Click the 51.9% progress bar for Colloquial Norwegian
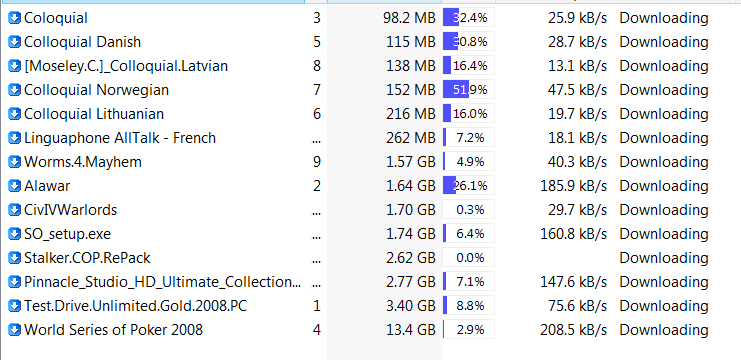The height and width of the screenshot is (360, 741). click(x=468, y=90)
